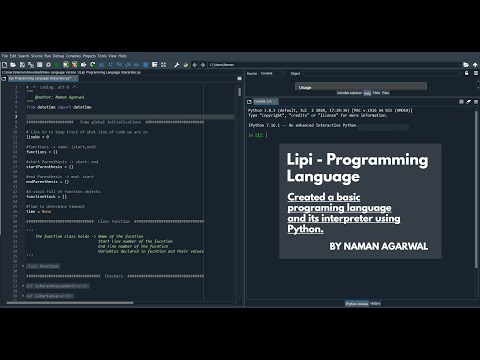The width and height of the screenshot is (480, 360).
Task: Expand folded class Function block
Action: (x=23, y=266)
